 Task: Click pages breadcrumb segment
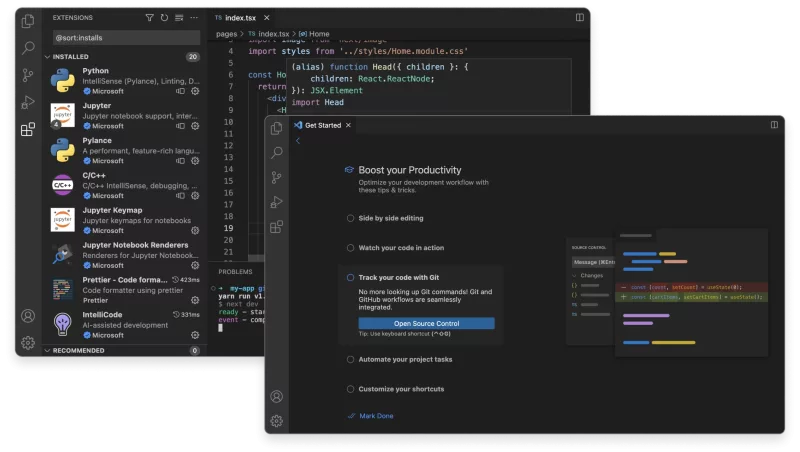tap(226, 34)
